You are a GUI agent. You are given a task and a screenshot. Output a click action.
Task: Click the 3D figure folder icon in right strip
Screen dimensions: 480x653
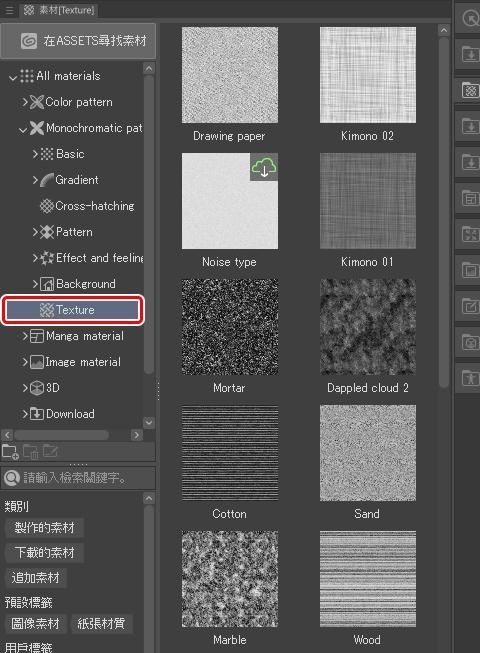coord(470,379)
